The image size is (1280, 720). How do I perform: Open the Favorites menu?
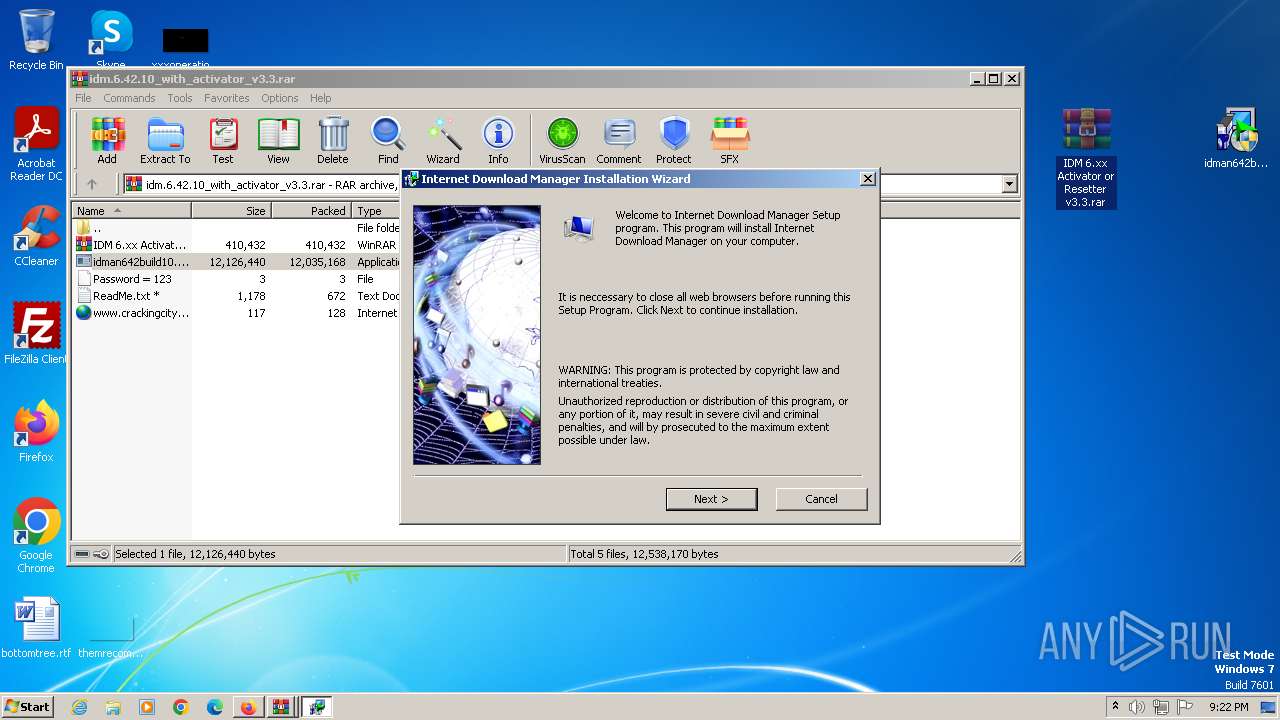[x=227, y=98]
